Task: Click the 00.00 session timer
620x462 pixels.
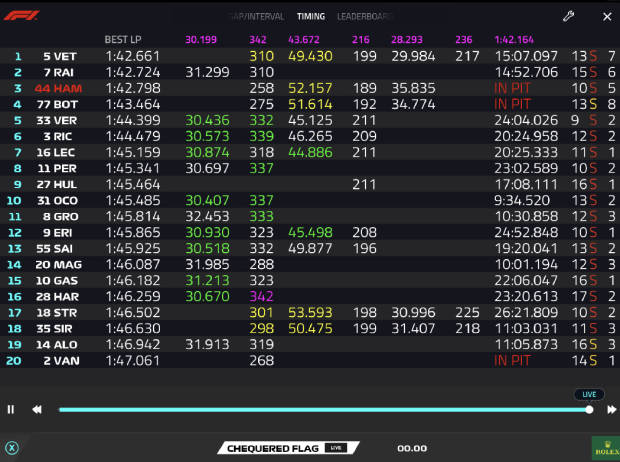Action: click(412, 448)
